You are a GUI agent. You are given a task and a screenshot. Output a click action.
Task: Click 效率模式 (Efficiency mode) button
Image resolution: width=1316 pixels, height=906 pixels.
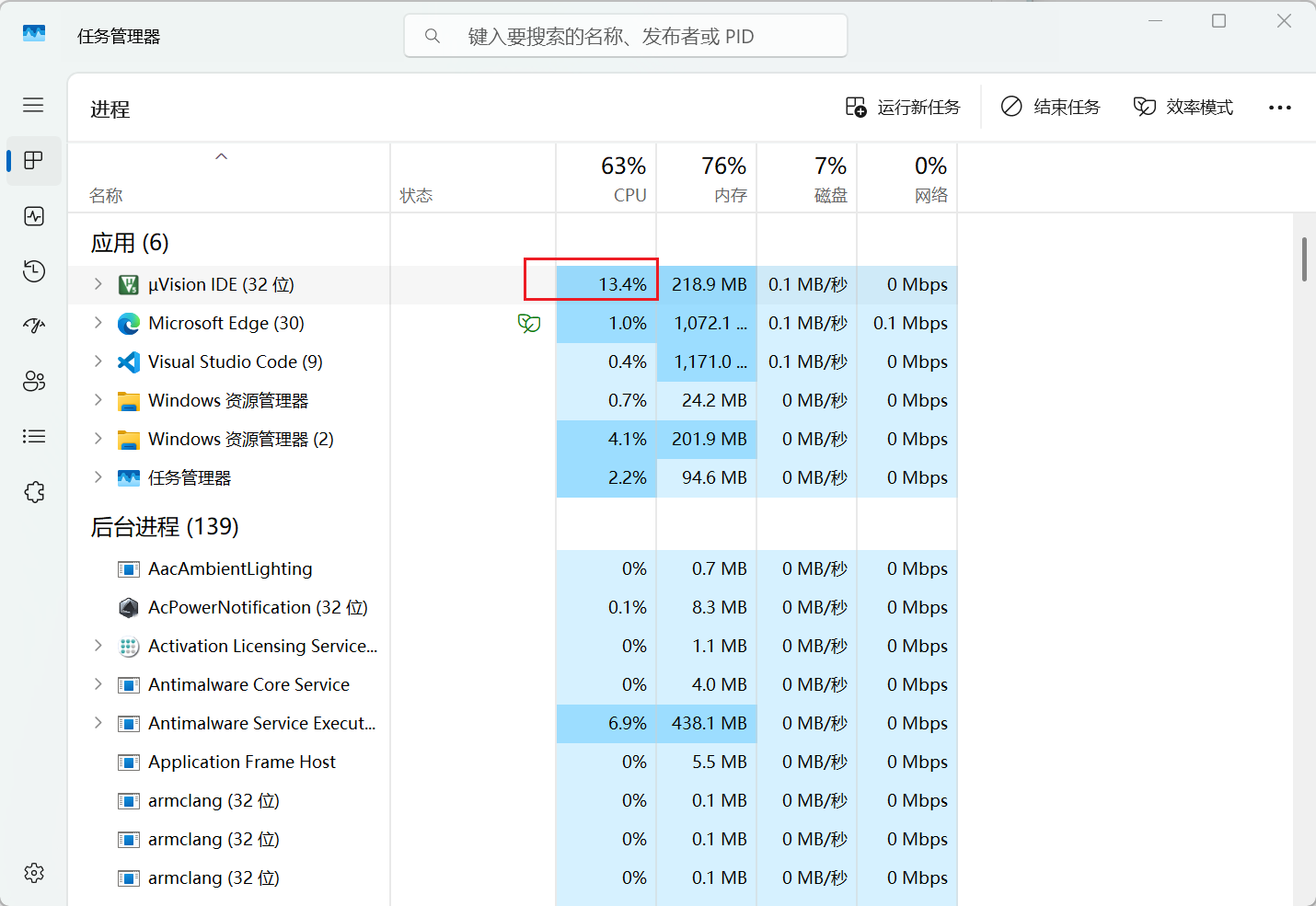[1183, 107]
